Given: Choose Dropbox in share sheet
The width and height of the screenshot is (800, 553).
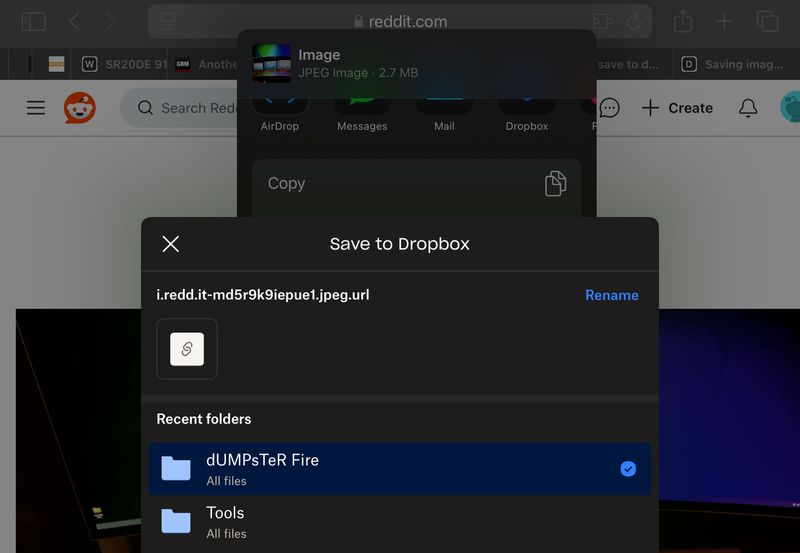Looking at the screenshot, I should pyautogui.click(x=527, y=114).
